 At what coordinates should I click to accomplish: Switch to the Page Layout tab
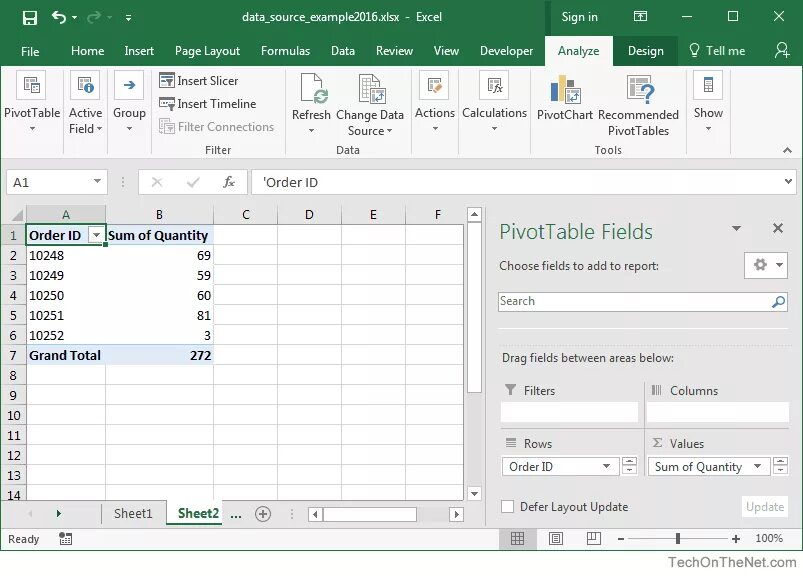207,51
